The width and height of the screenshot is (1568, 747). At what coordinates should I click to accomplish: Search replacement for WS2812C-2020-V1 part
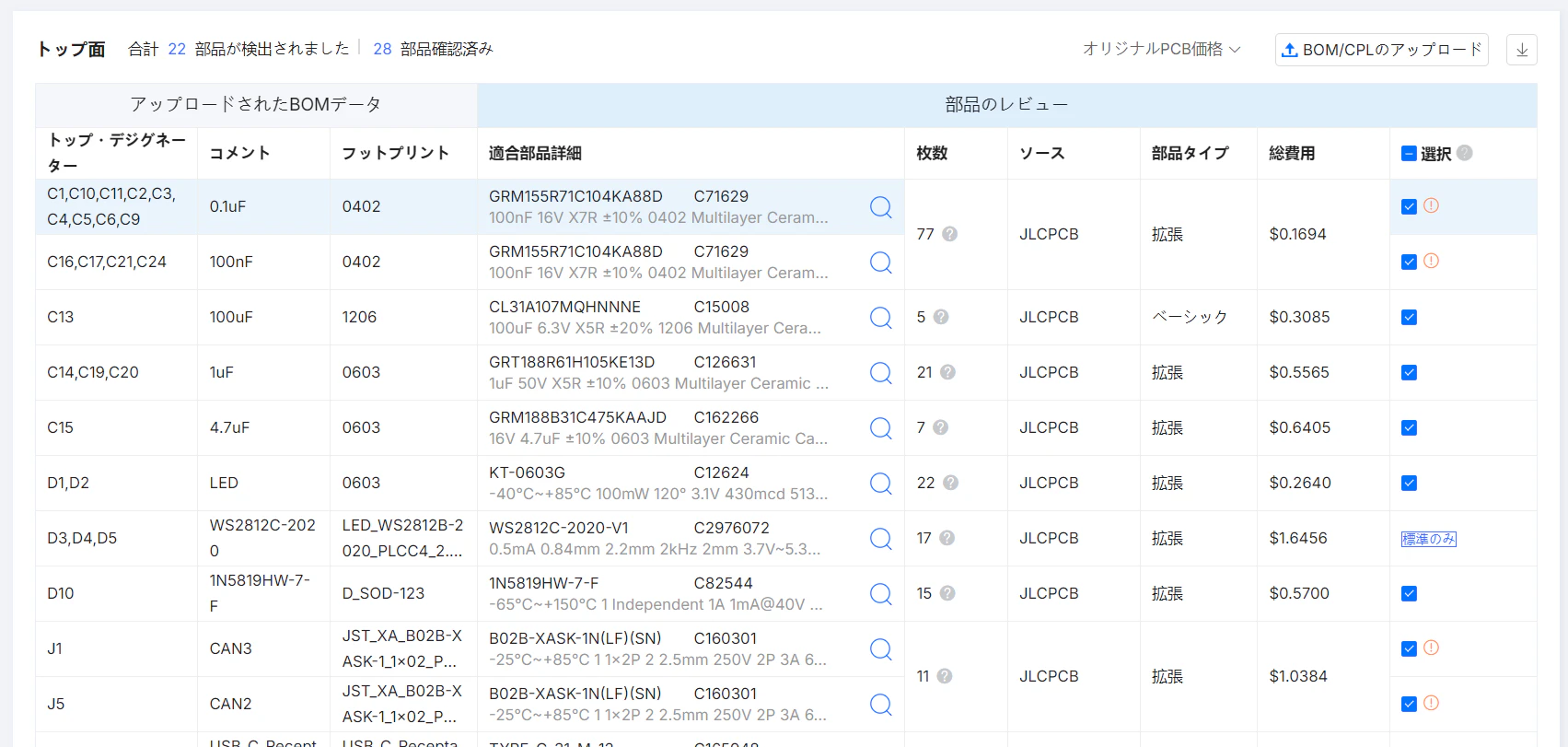pos(881,539)
